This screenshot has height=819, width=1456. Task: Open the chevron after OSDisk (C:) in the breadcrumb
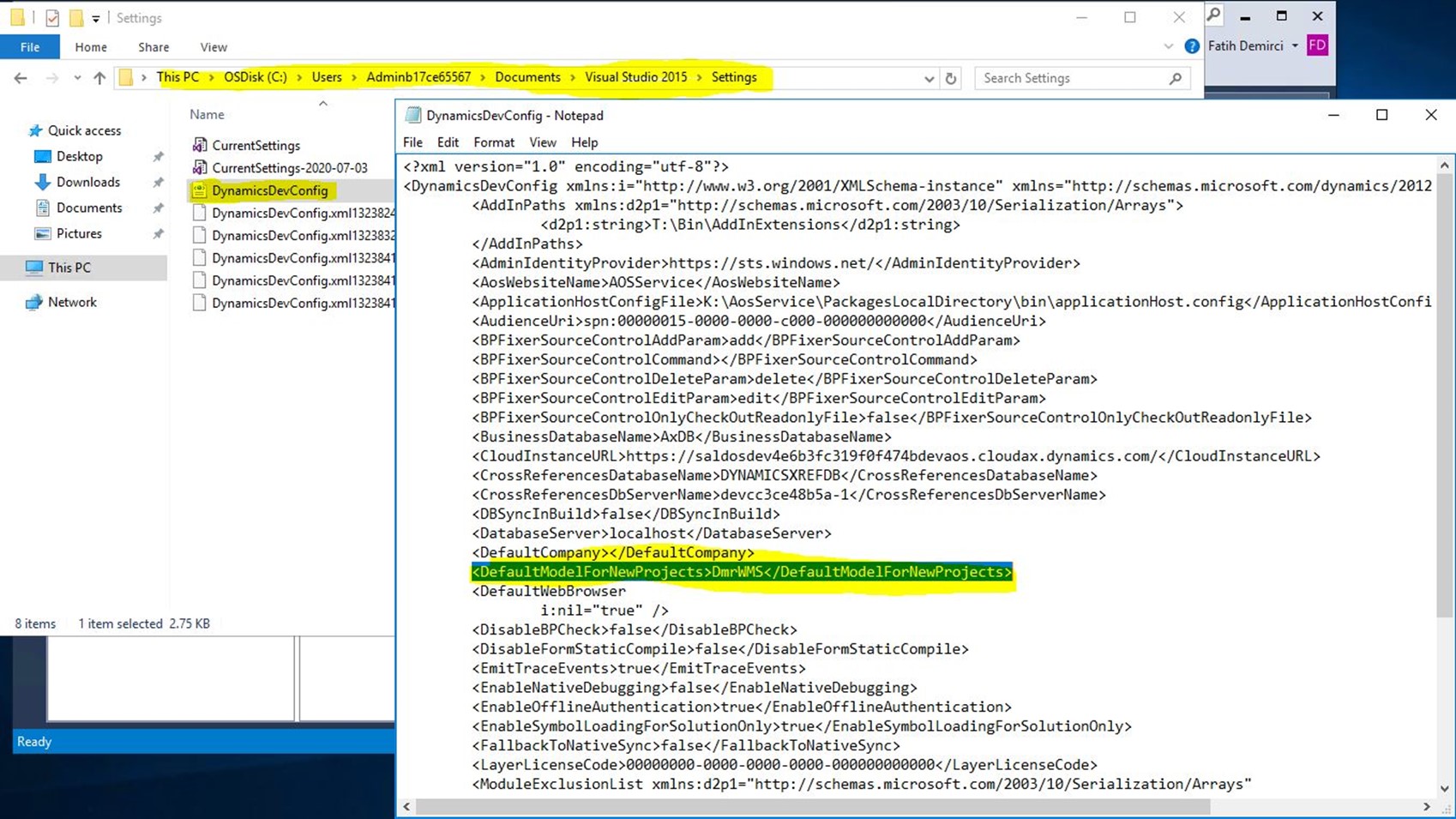(299, 77)
